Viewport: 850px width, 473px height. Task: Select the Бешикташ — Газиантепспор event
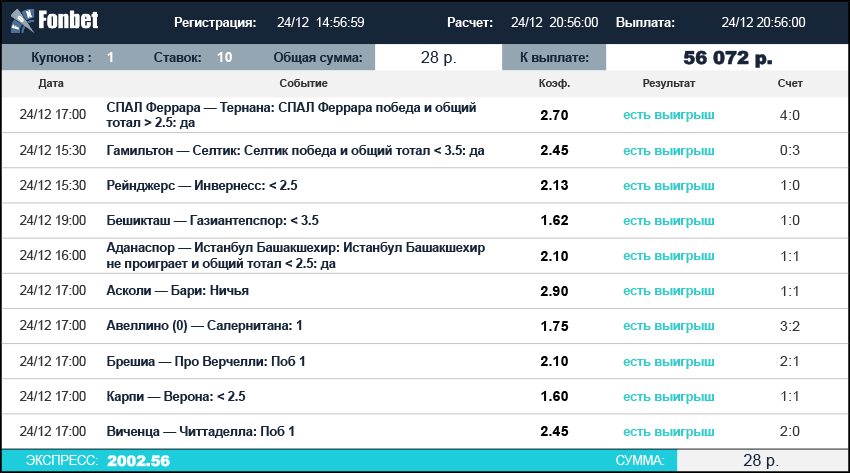point(212,221)
